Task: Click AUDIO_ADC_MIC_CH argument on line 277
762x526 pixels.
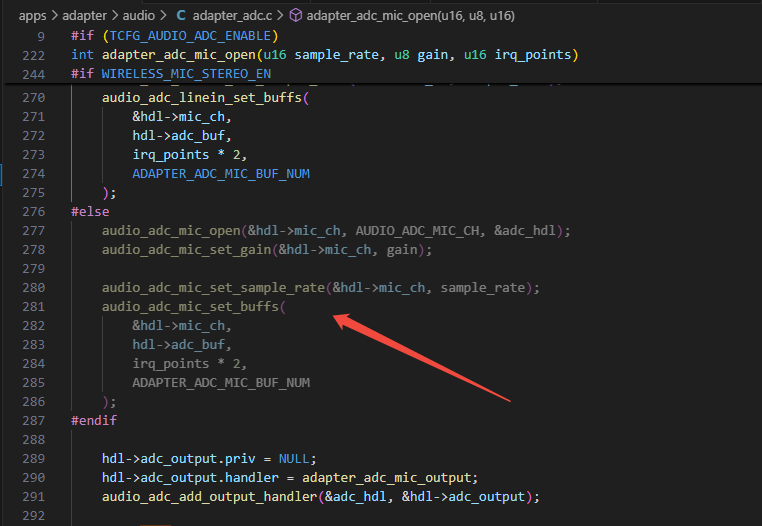Action: [x=417, y=231]
